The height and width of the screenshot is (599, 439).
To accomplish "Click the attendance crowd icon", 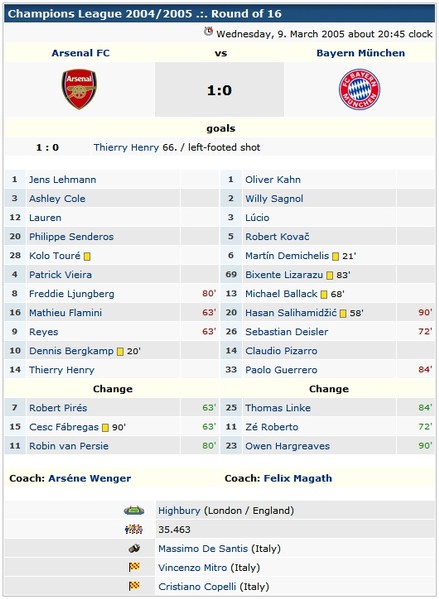I will point(134,529).
